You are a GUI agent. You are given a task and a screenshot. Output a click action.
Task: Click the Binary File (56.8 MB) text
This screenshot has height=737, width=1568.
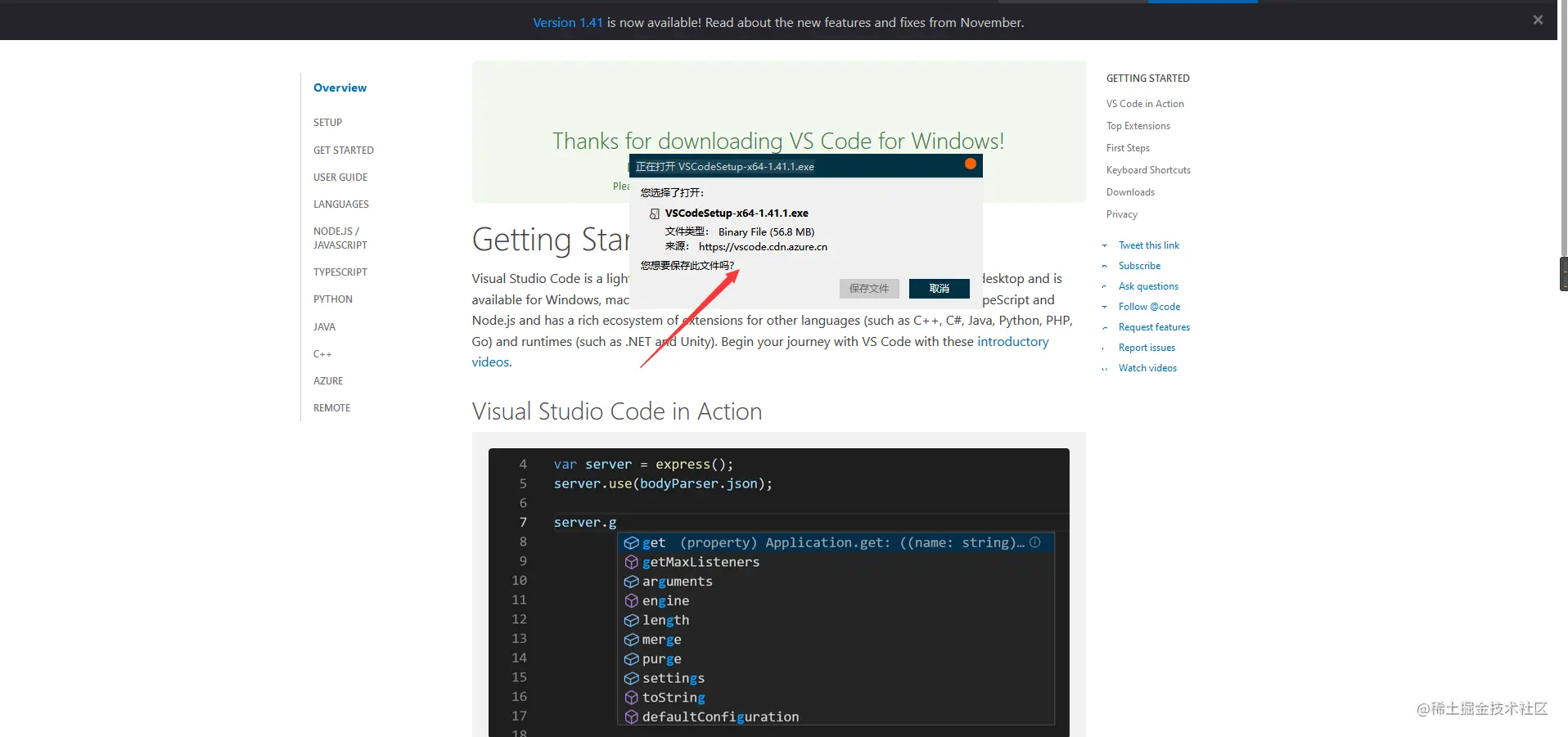tap(766, 232)
